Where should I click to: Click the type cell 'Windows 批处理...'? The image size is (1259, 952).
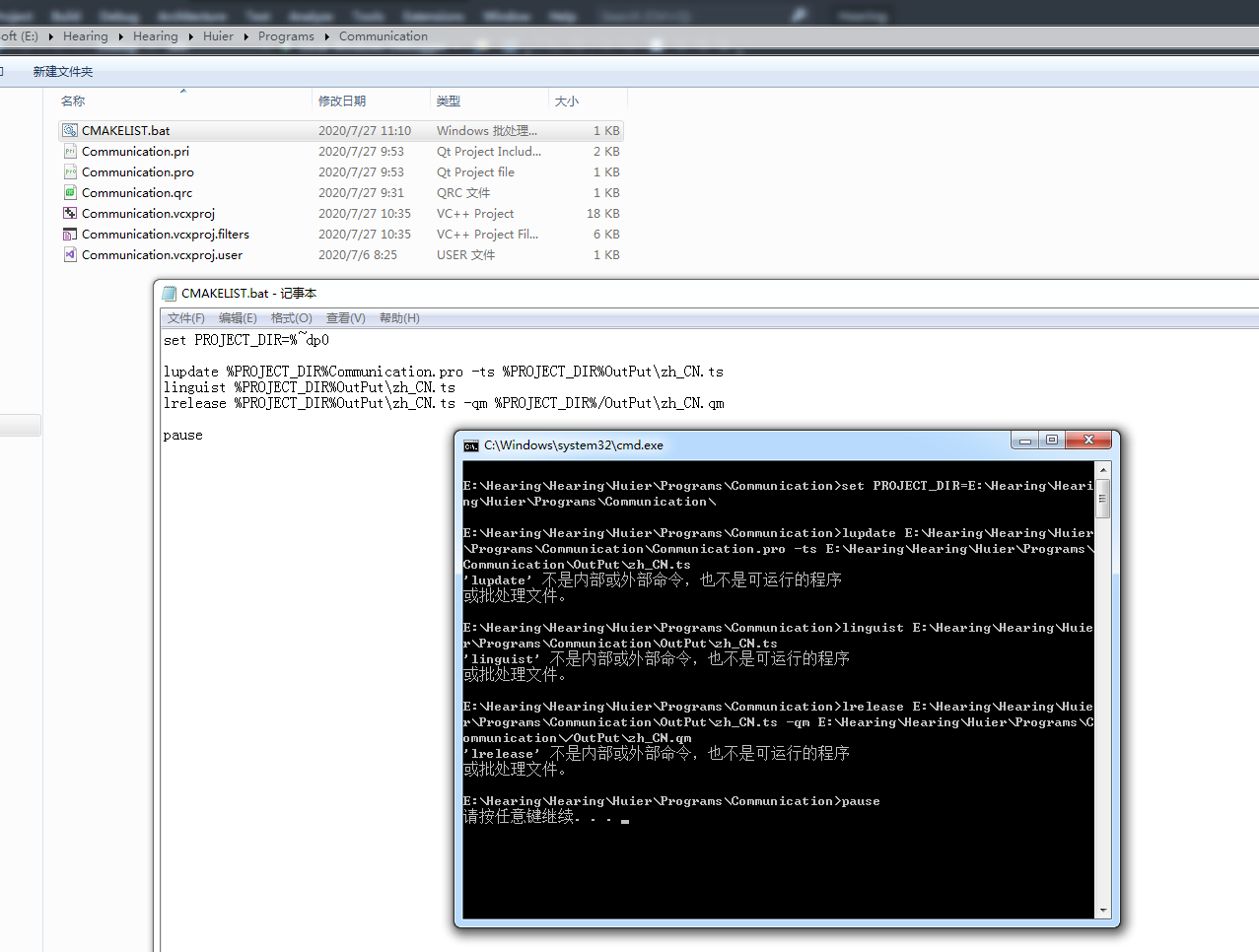click(x=487, y=130)
